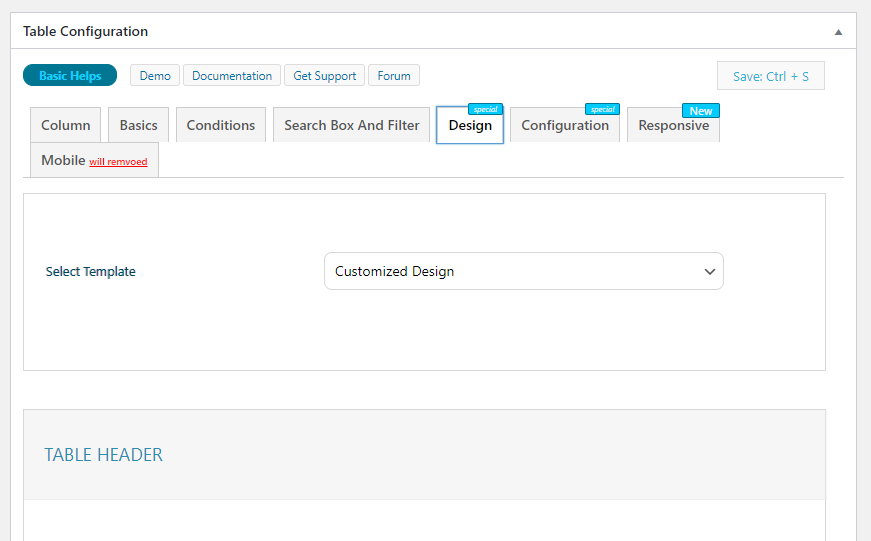This screenshot has width=871, height=541.
Task: Open the Documentation link
Action: (x=232, y=76)
